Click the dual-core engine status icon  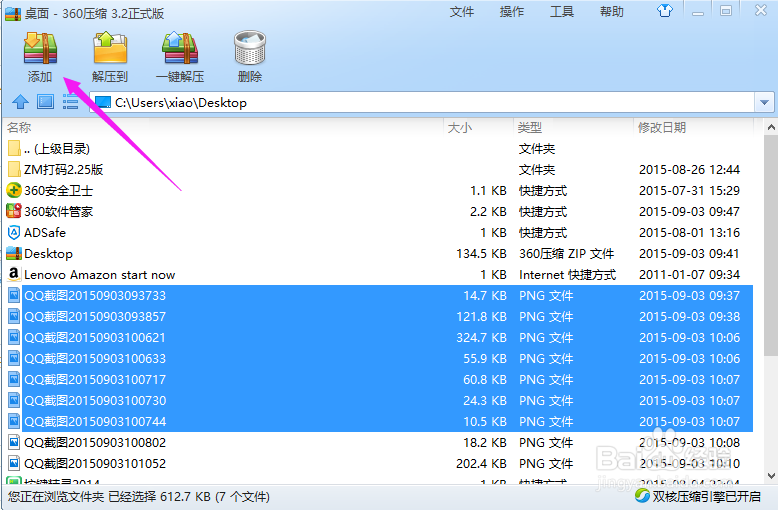pos(642,496)
